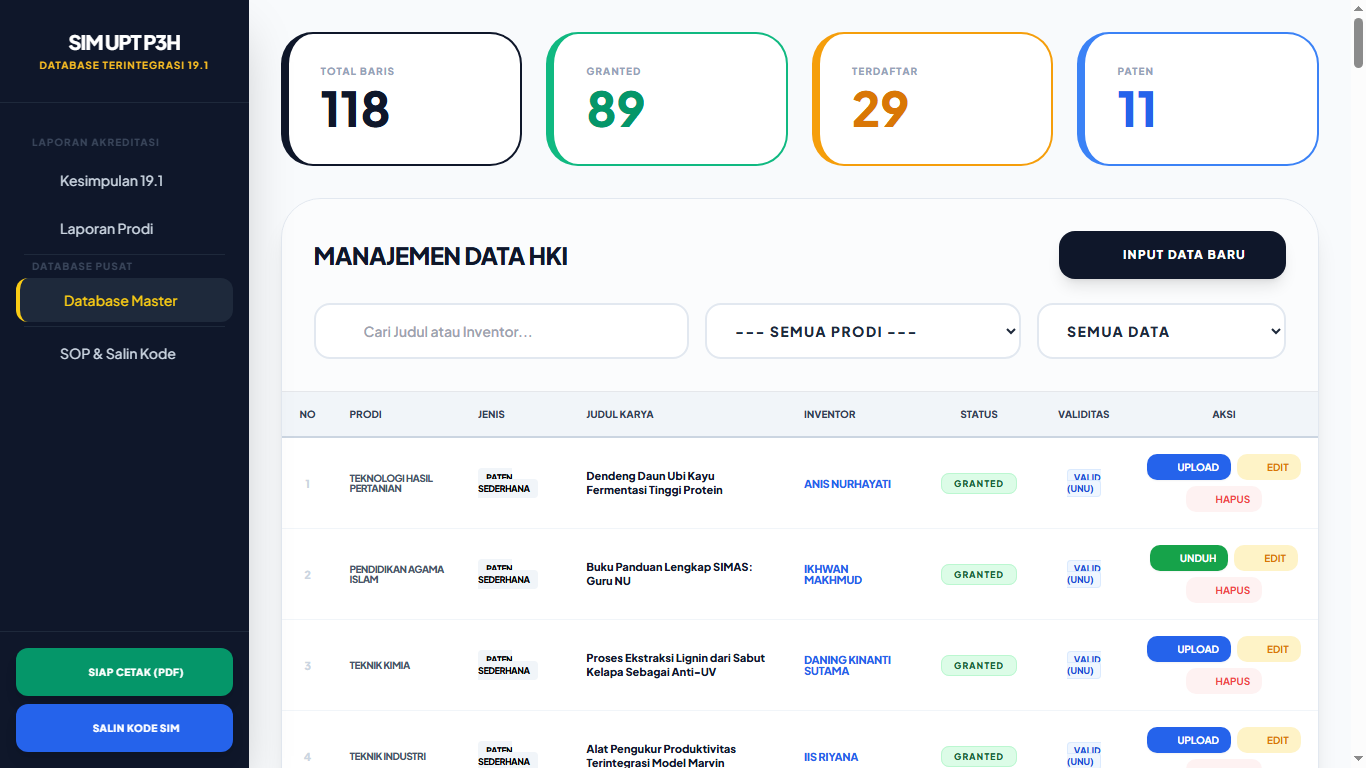Click Hapus for Daning Kinanti Sutama row
This screenshot has width=1366, height=768.
1224,681
